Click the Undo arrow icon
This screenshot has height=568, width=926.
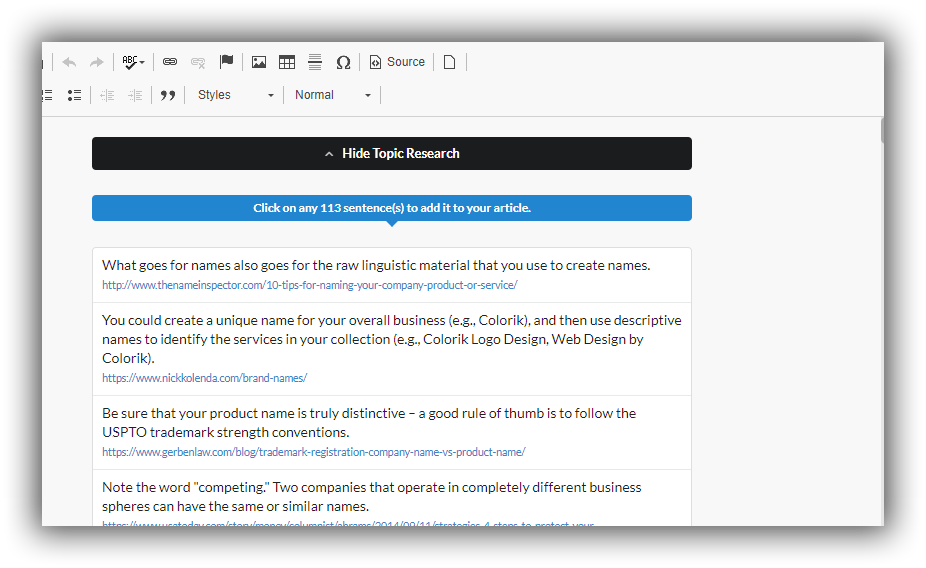coord(69,62)
